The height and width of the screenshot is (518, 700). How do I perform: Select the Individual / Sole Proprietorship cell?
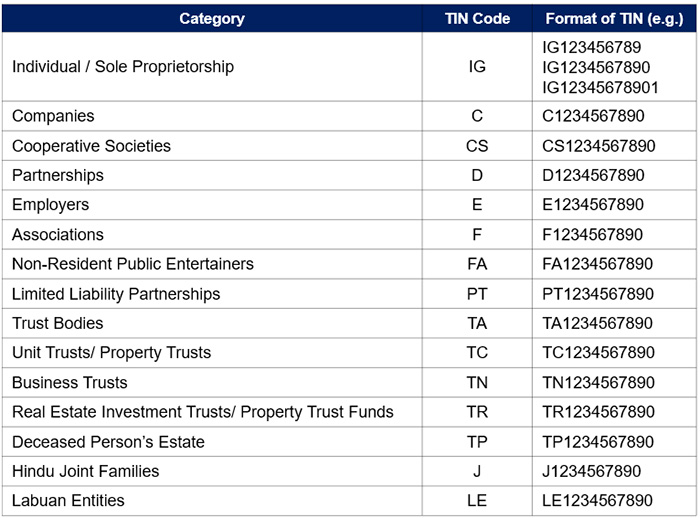point(123,67)
